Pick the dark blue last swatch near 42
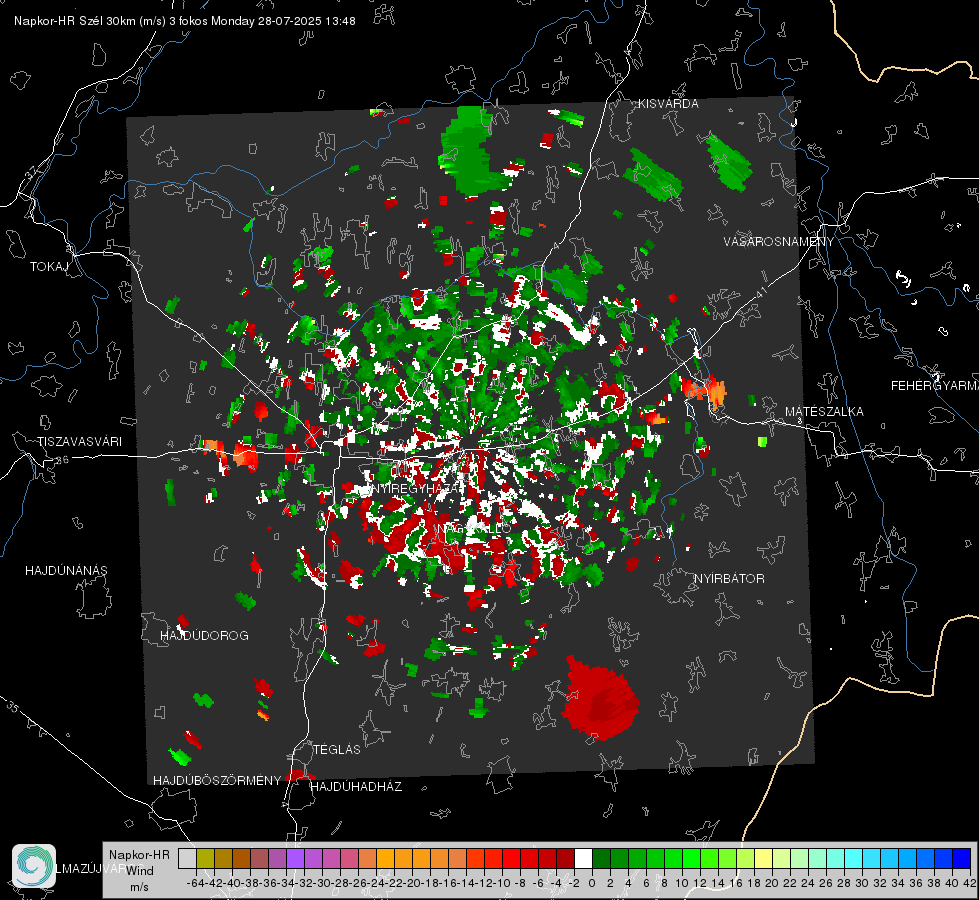Viewport: 979px width, 900px height. (x=962, y=858)
